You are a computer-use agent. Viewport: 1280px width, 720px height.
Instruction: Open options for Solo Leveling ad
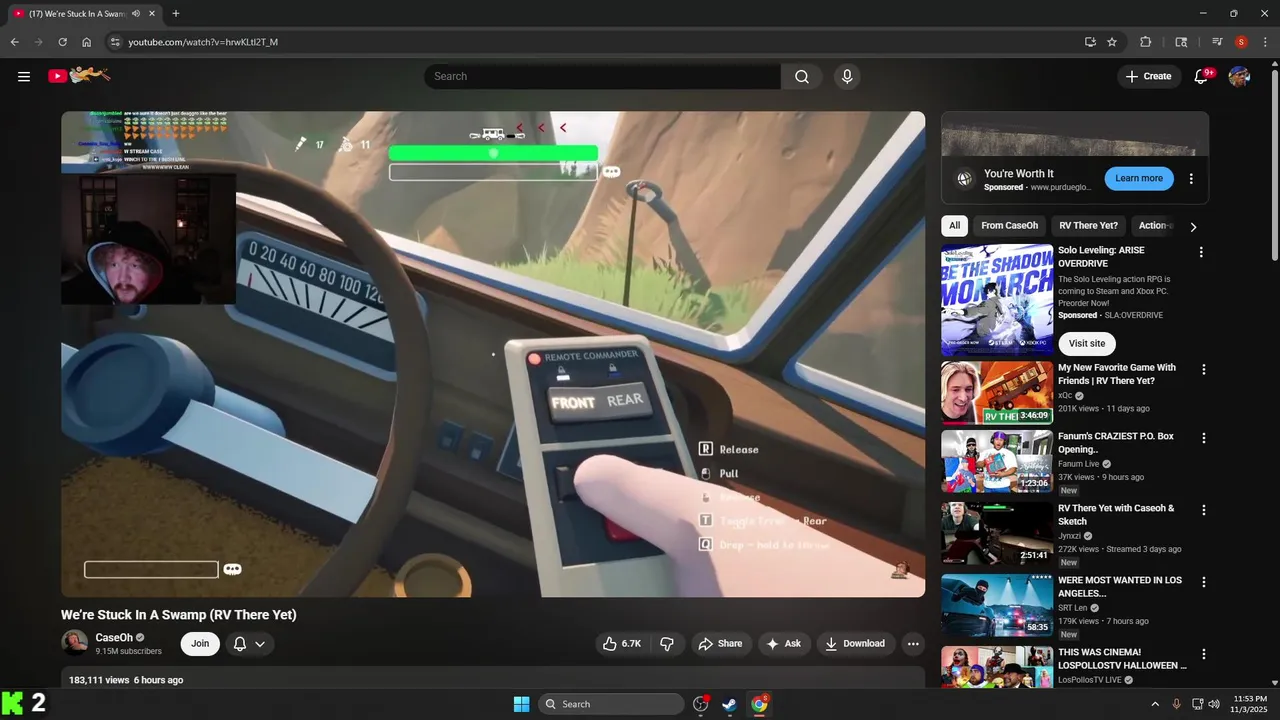[x=1201, y=252]
